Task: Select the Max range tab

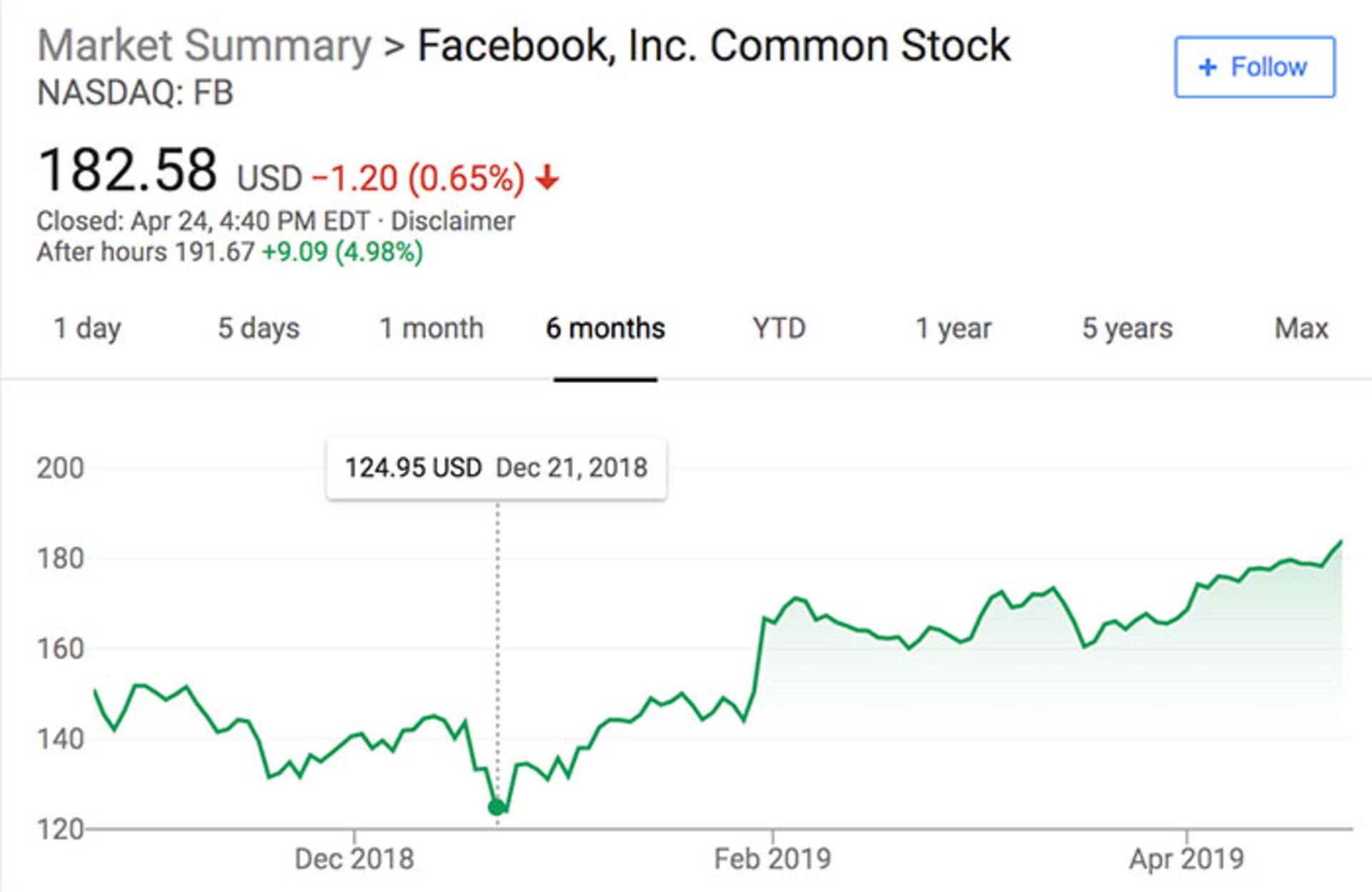Action: point(1301,329)
